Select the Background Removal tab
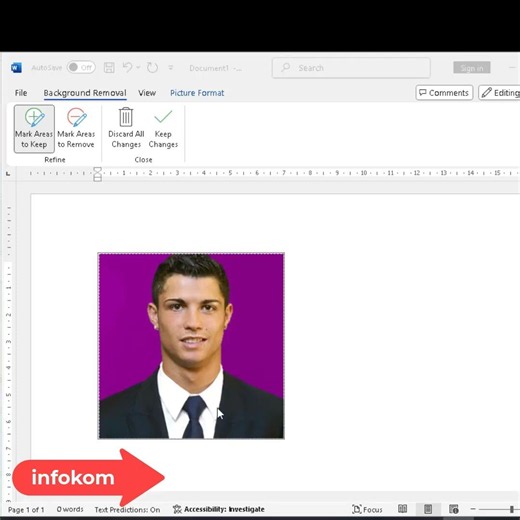The width and height of the screenshot is (520, 520). pyautogui.click(x=85, y=93)
